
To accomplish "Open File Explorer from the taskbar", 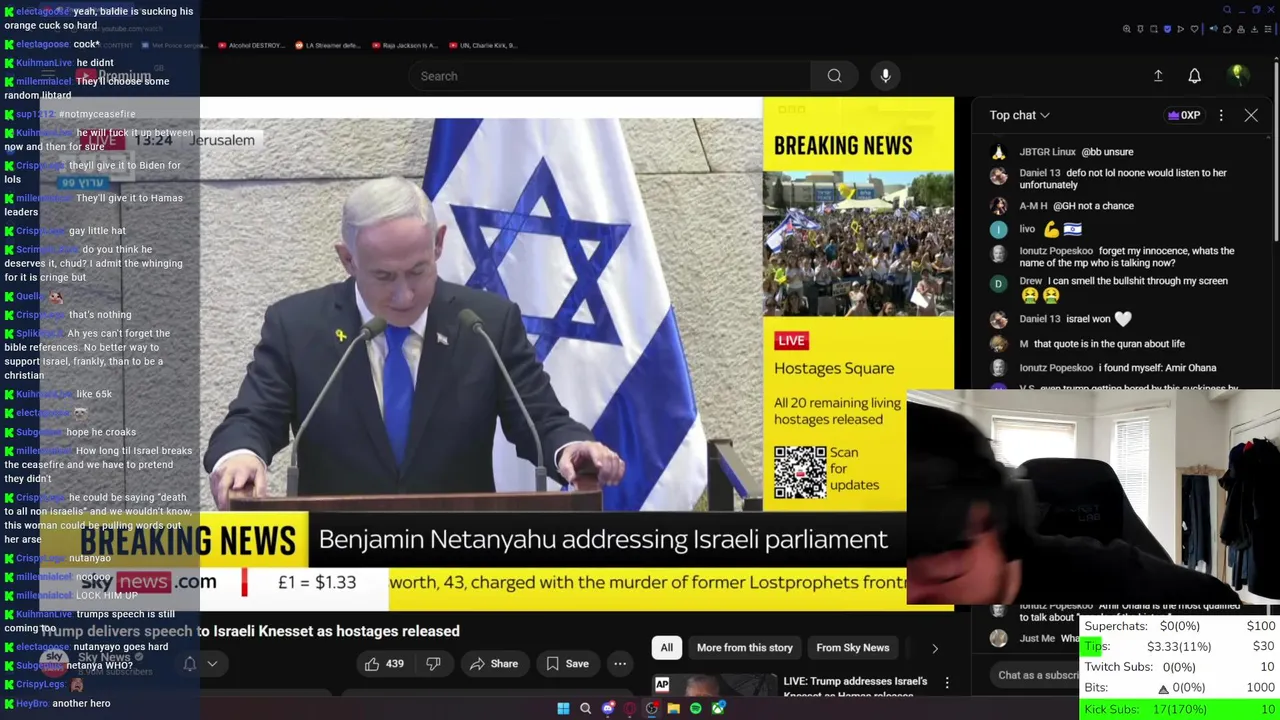I will coord(673,709).
